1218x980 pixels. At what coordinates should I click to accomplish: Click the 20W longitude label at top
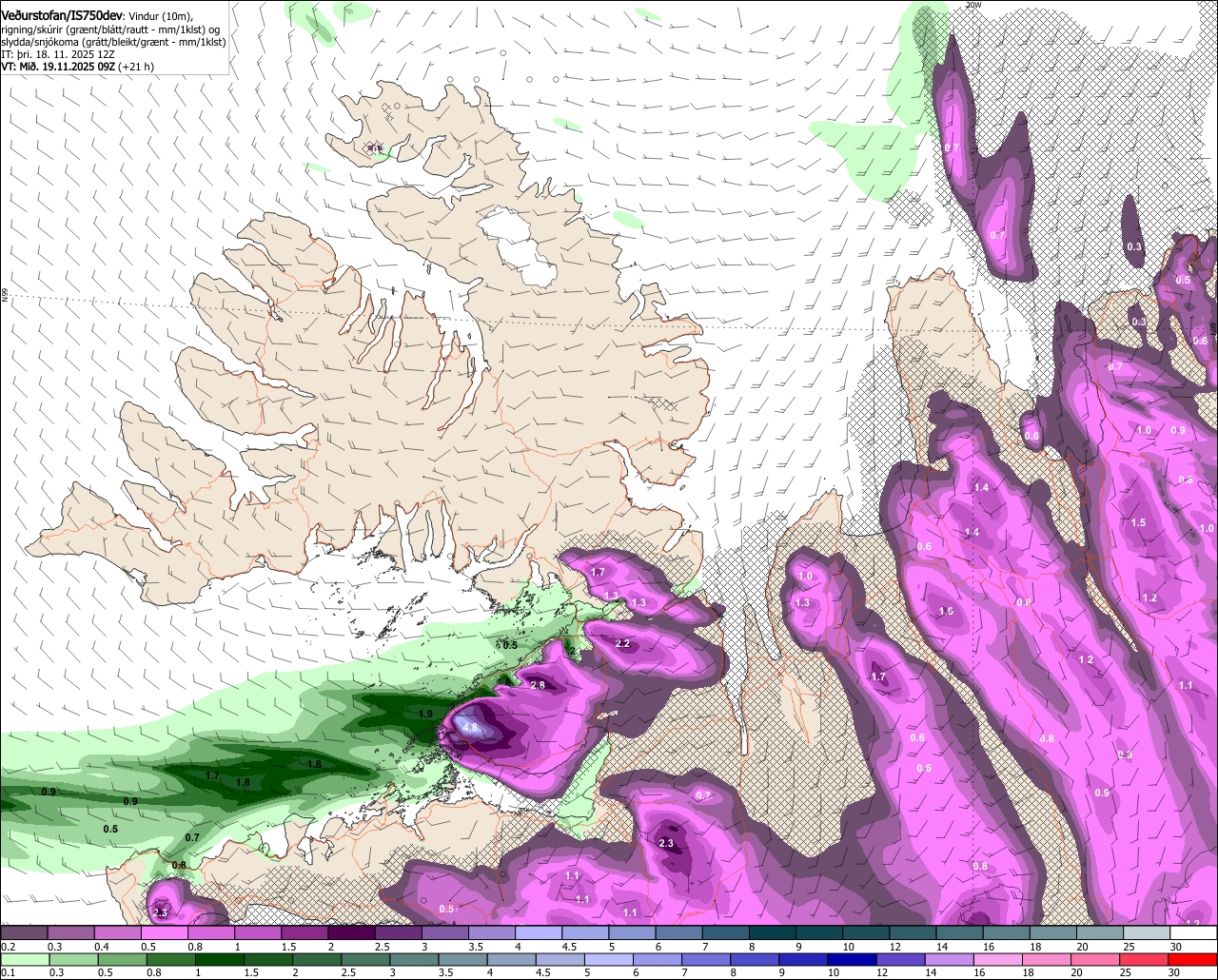(972, 5)
